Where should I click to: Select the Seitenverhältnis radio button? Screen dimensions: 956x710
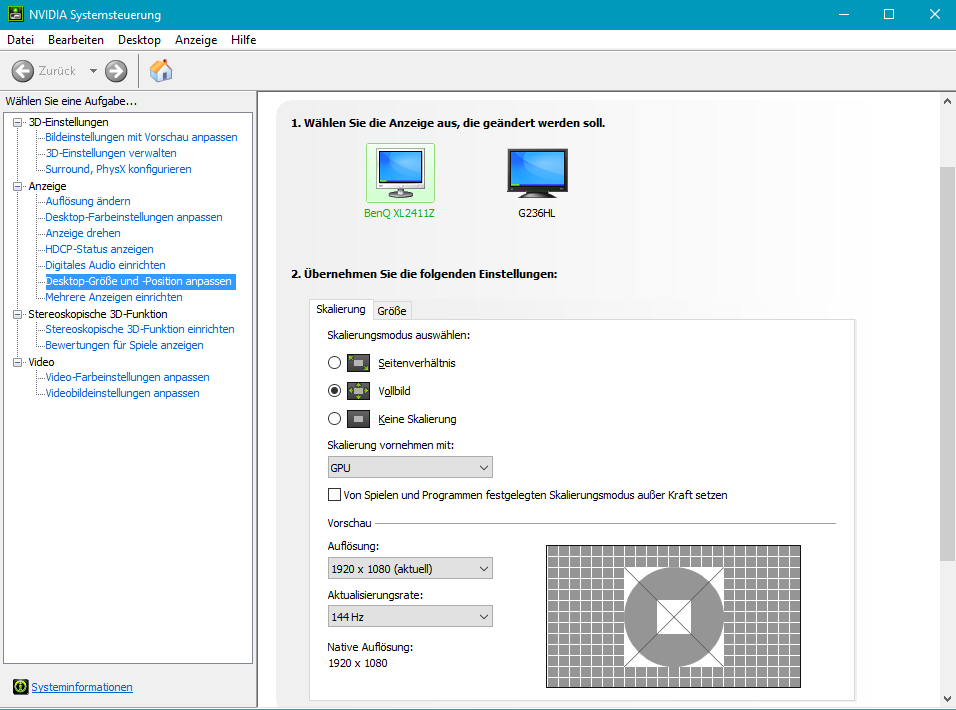click(x=334, y=363)
